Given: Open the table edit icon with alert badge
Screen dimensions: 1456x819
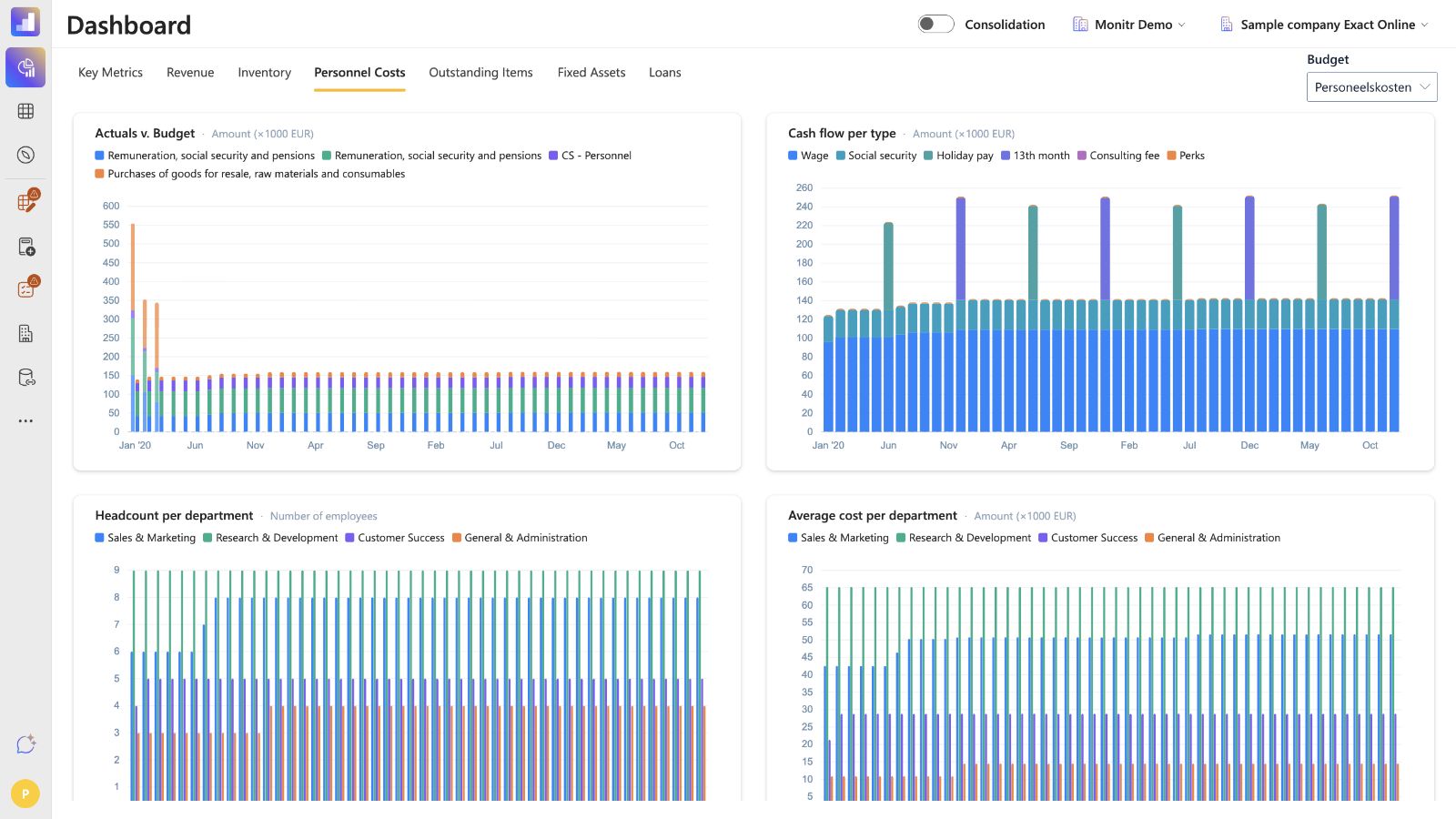Looking at the screenshot, I should point(26,202).
